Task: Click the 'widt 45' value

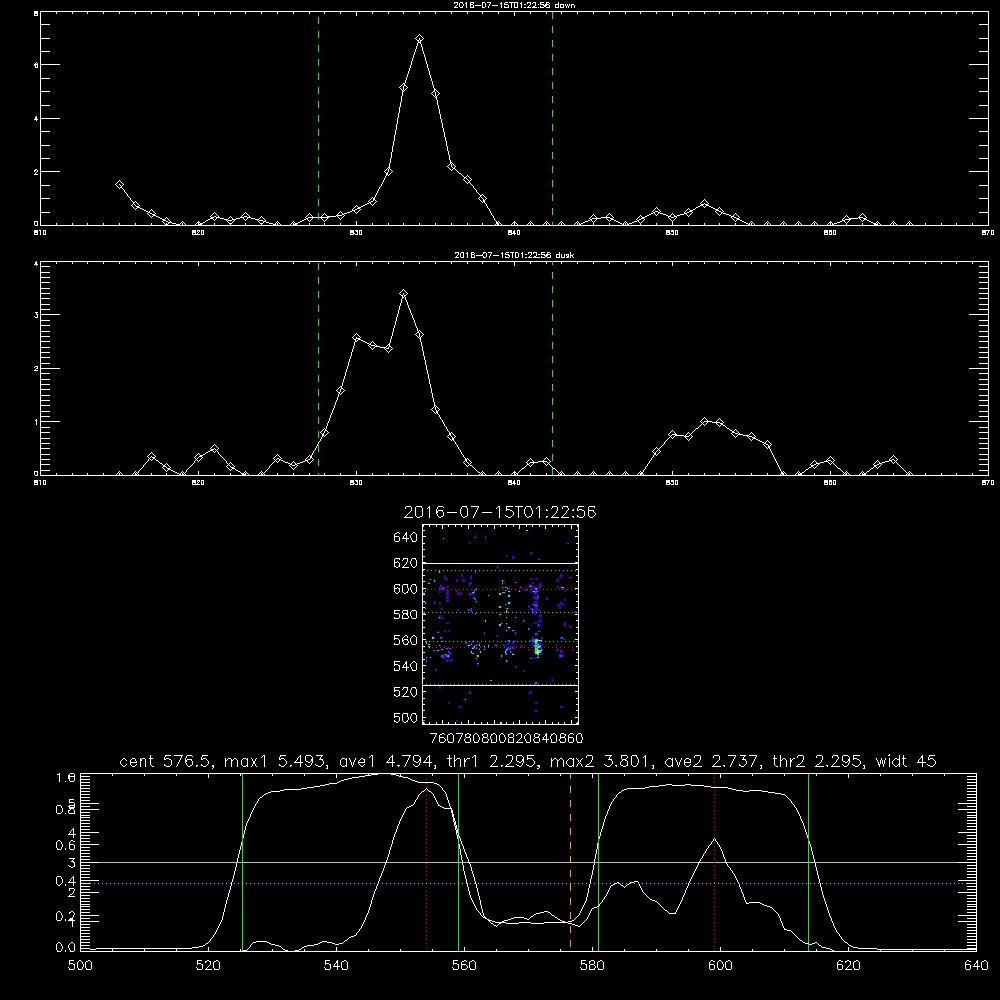Action: tap(906, 761)
